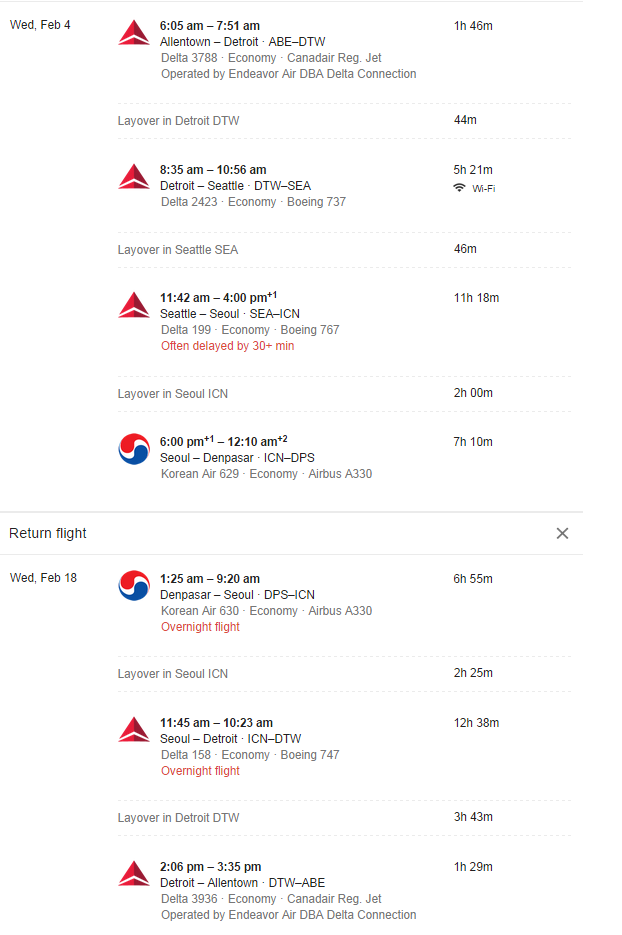Click 'Overnight flight' under Korean Air 630
The height and width of the screenshot is (935, 622).
point(200,627)
